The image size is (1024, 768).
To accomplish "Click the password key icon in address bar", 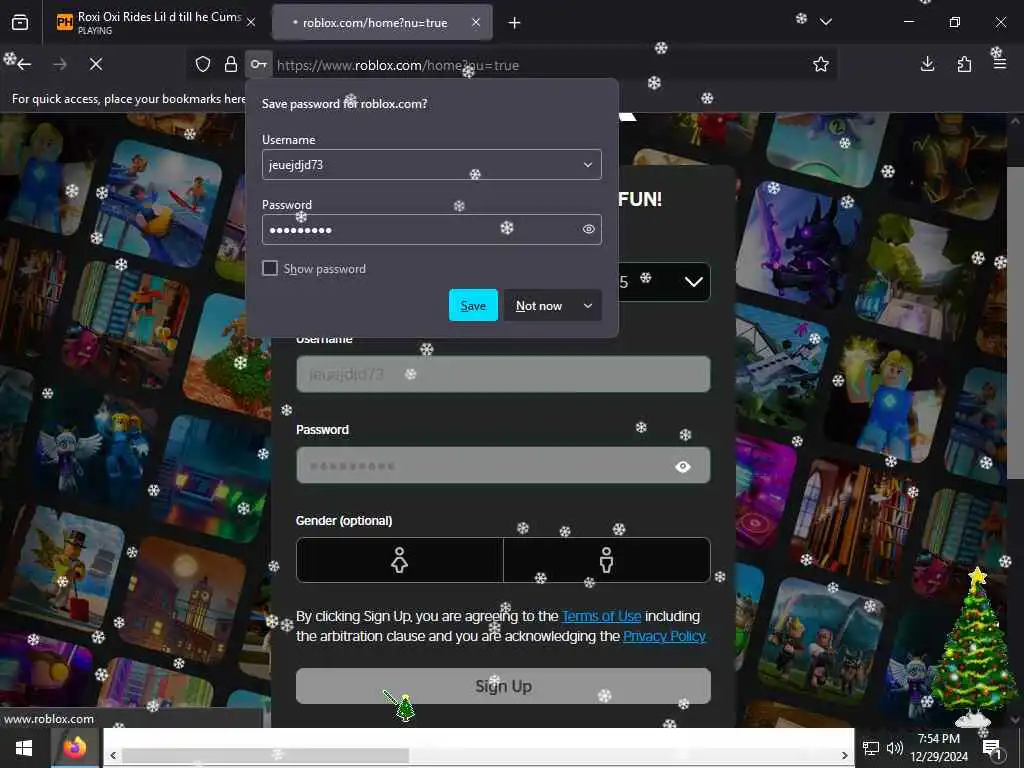I will click(259, 64).
